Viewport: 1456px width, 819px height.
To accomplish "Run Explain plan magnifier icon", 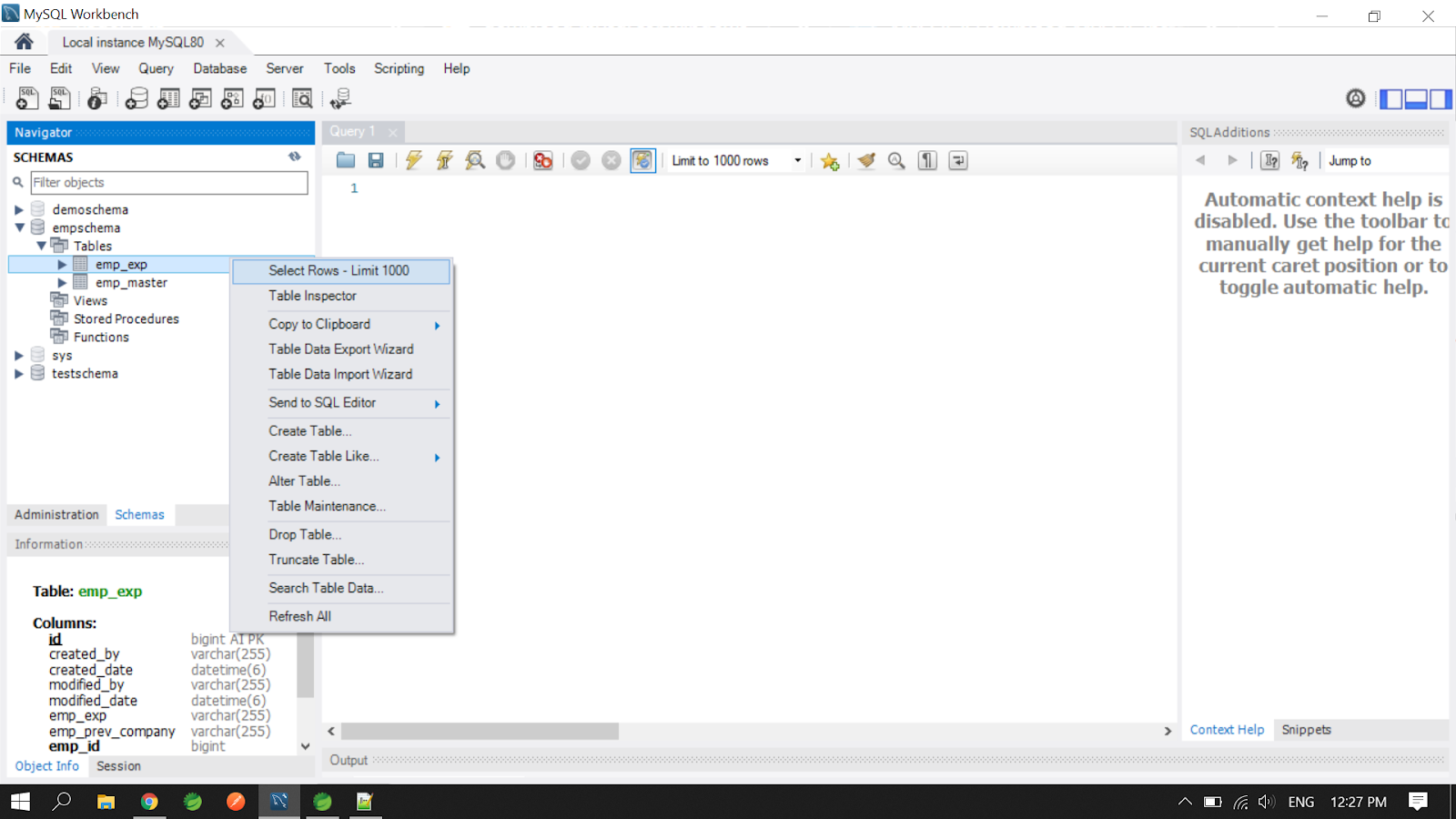I will pyautogui.click(x=475, y=160).
